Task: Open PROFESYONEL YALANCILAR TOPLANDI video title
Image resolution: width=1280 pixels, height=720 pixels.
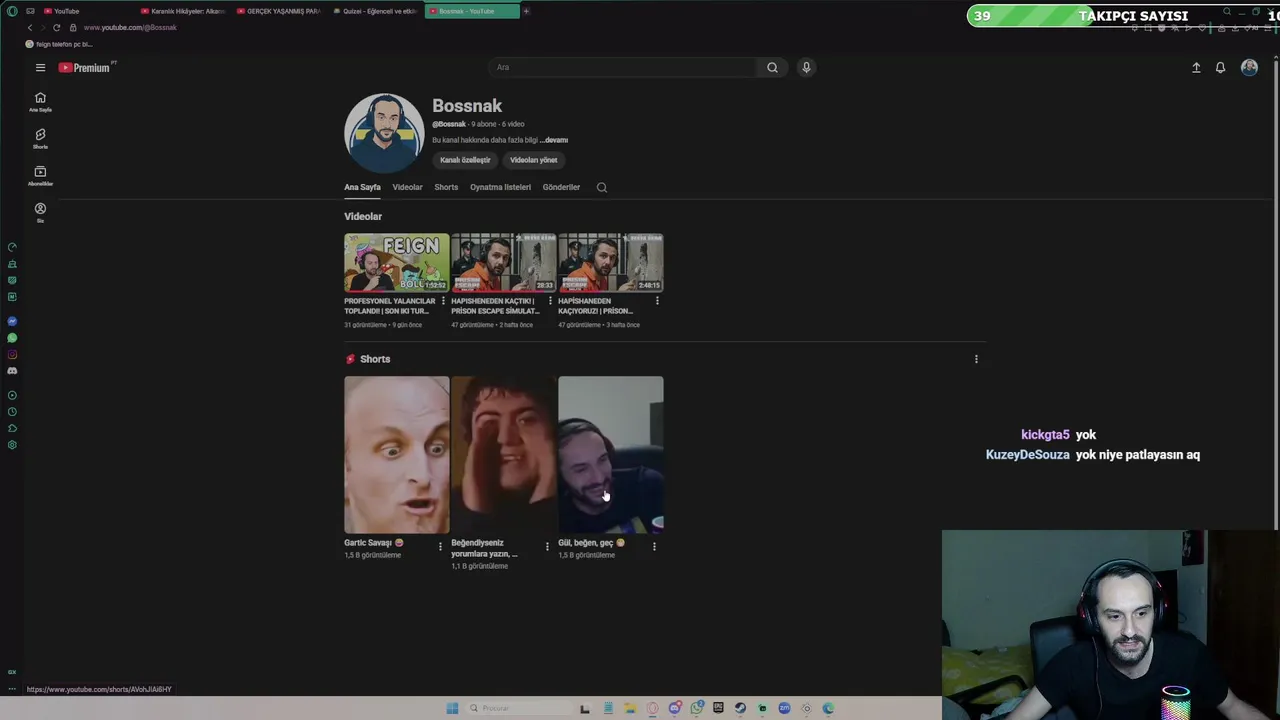Action: click(390, 306)
